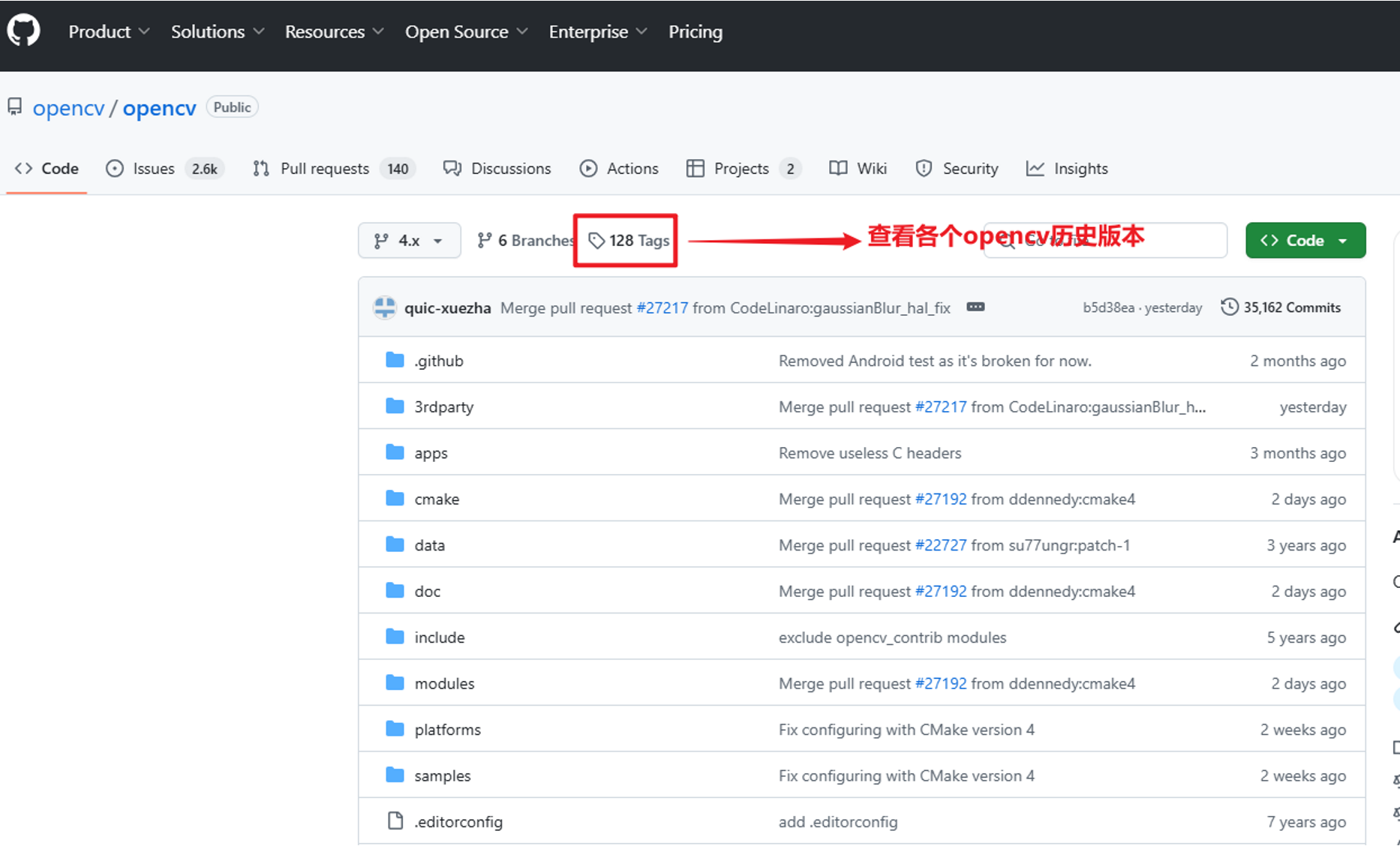Click the repository icon beside opencv

[14, 107]
